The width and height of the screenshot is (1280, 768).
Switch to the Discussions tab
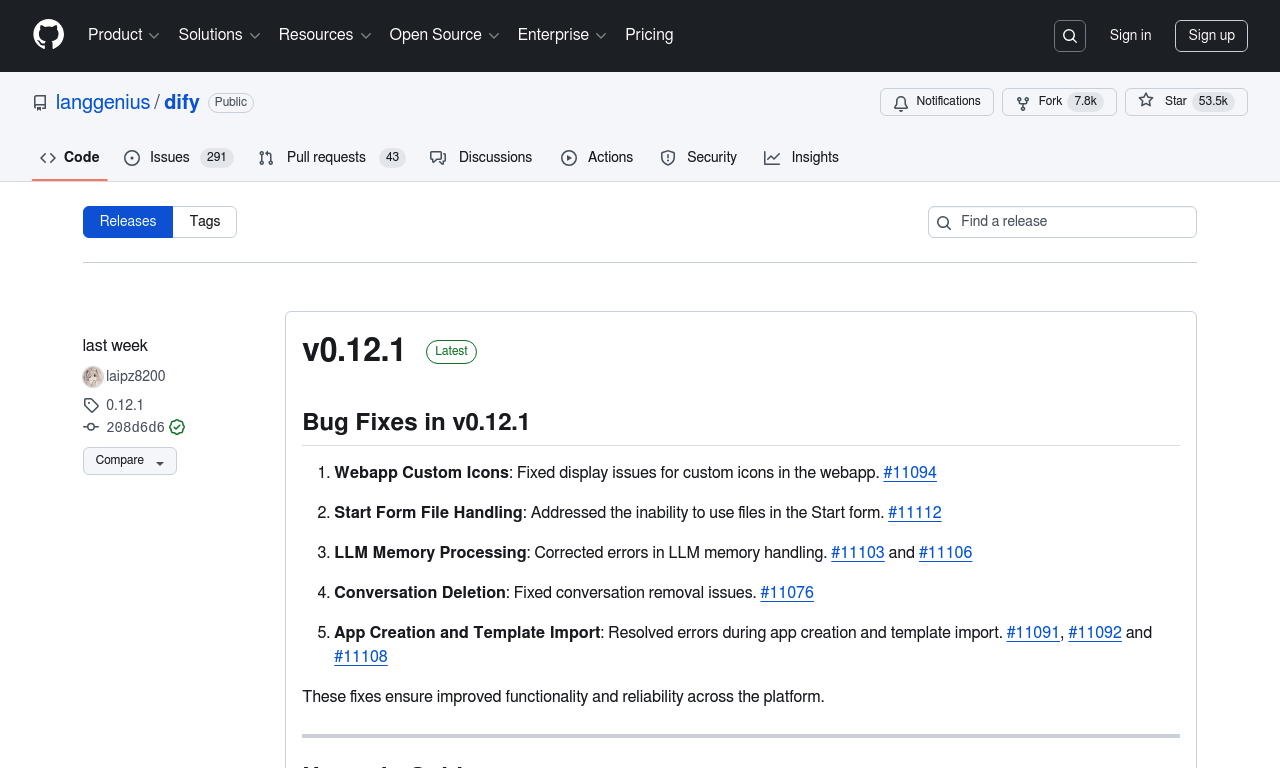[481, 158]
